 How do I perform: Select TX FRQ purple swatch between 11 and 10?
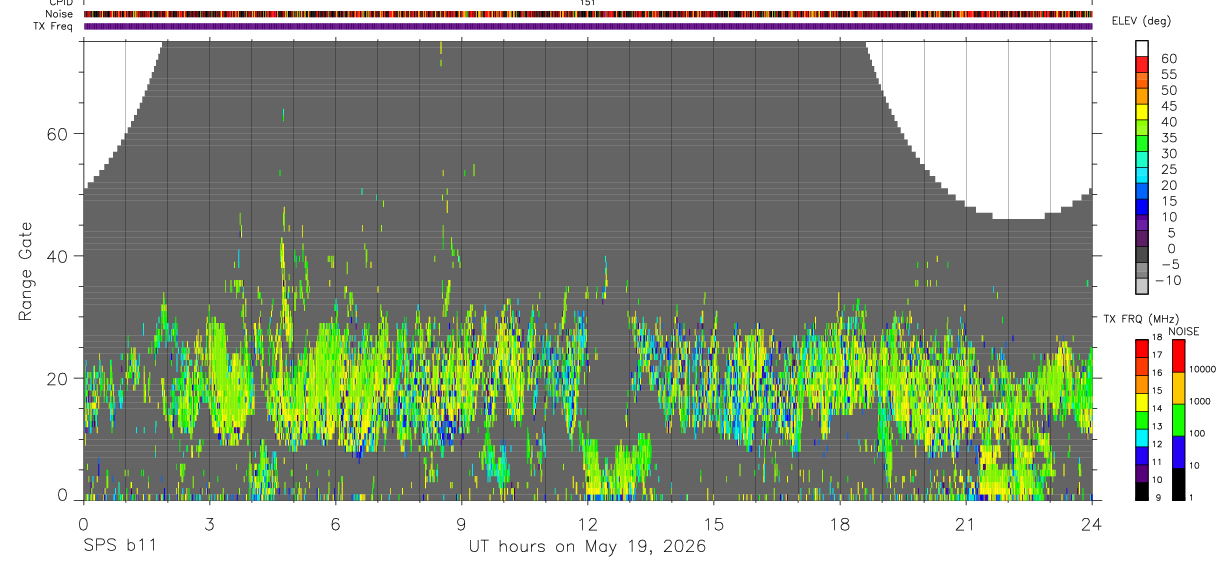(x=1142, y=473)
